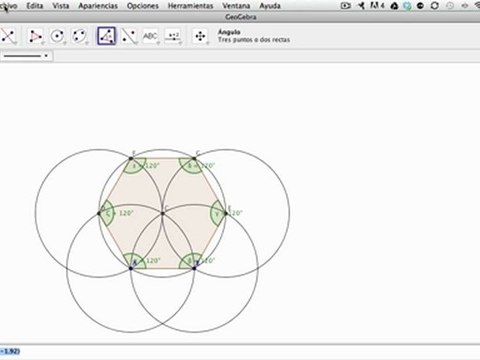Select the ABC Text tool
This screenshot has width=480, height=360.
151,36
